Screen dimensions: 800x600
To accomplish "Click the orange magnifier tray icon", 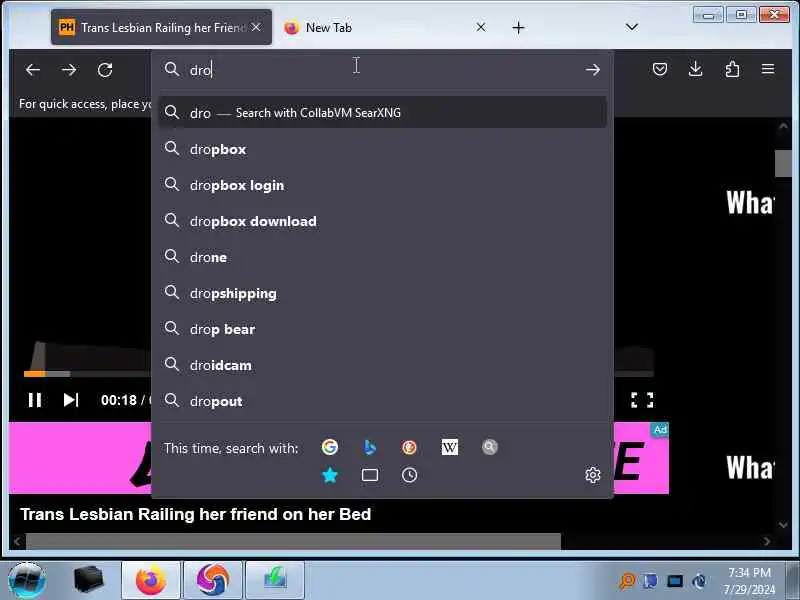I will 627,581.
